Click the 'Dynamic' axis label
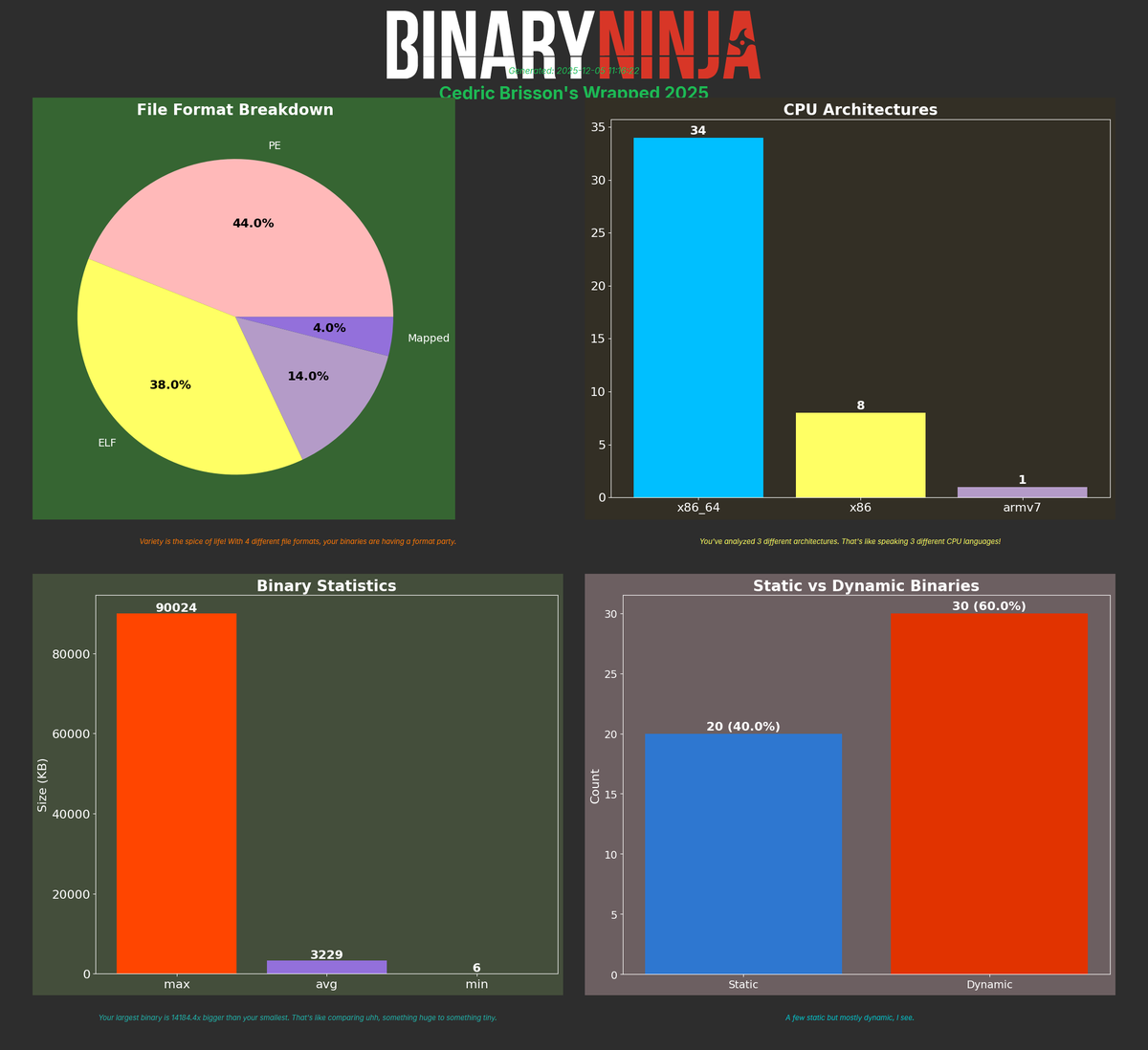The width and height of the screenshot is (1148, 1050). (989, 984)
